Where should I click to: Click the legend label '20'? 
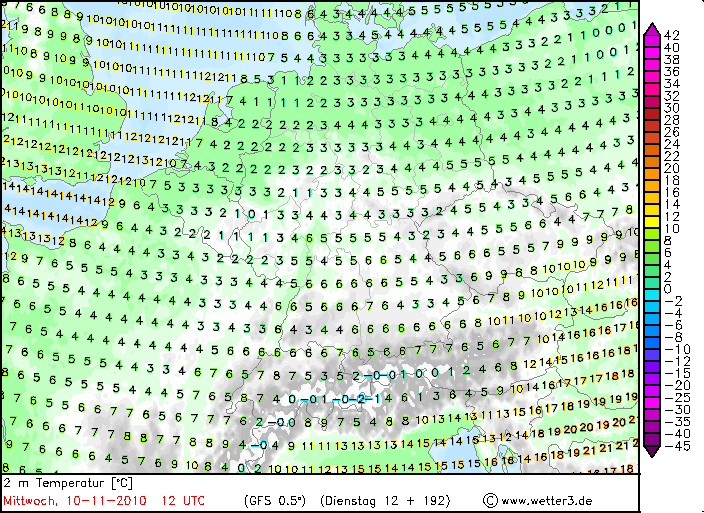[x=671, y=168]
